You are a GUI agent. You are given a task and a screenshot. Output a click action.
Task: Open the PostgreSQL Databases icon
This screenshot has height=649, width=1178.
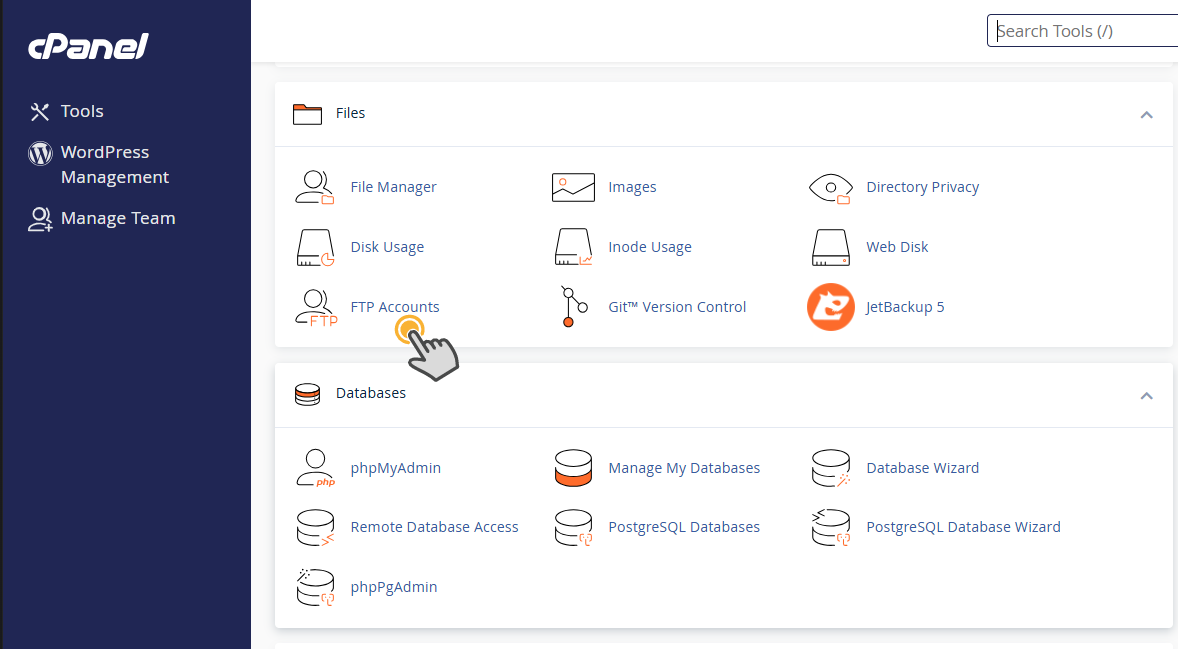click(x=573, y=527)
